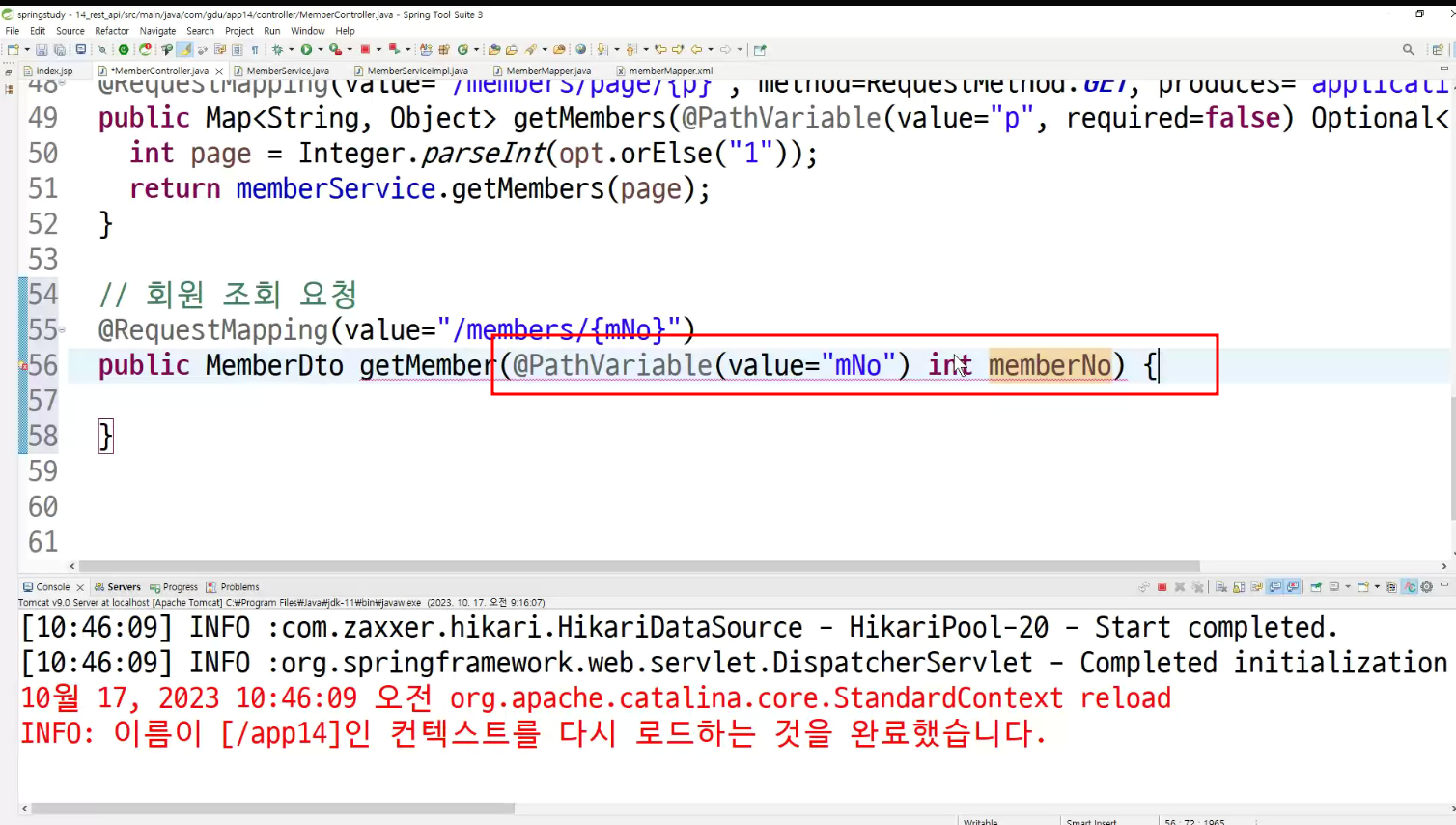Click the New file wizard icon
This screenshot has height=825, width=1456.
(x=13, y=50)
